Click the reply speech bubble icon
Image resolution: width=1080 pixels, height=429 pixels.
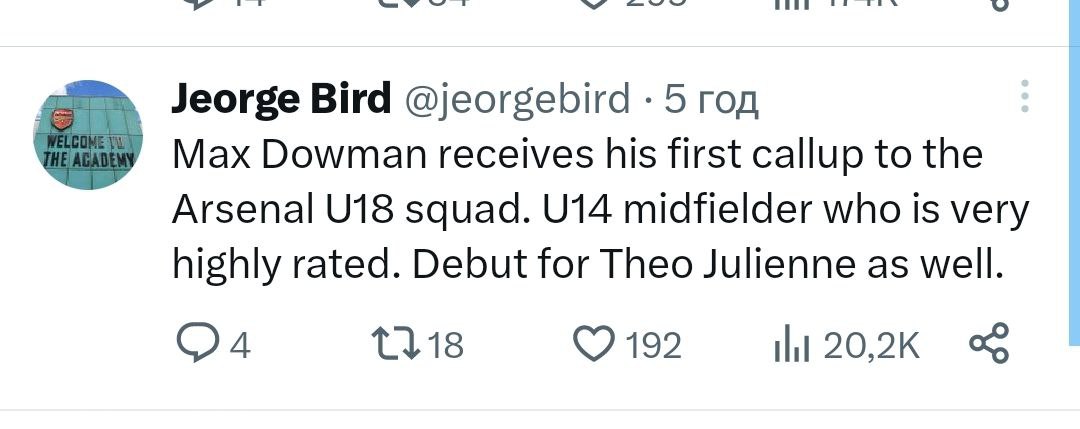coord(200,345)
